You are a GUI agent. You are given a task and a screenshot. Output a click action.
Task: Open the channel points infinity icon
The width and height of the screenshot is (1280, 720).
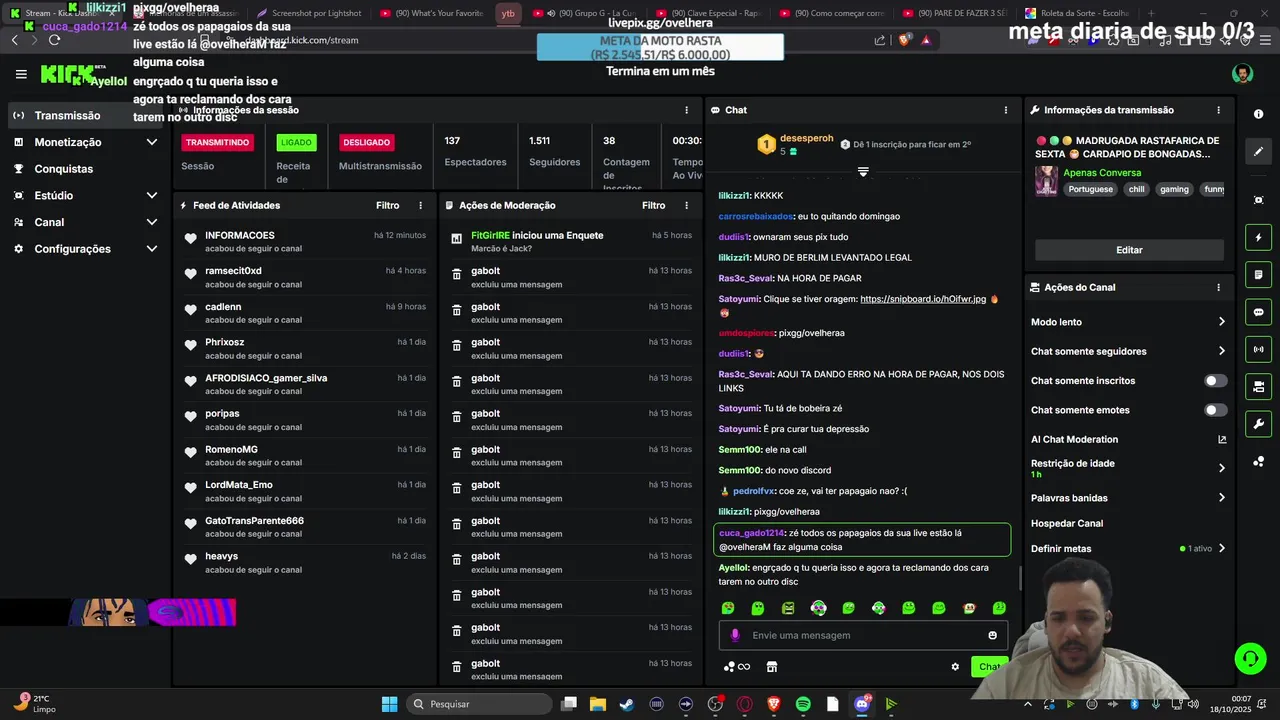click(737, 667)
